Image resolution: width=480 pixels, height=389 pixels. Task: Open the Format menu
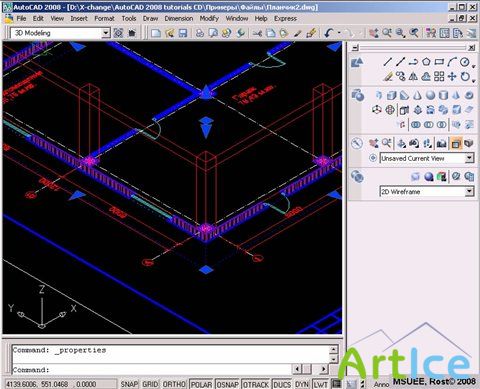[104, 19]
